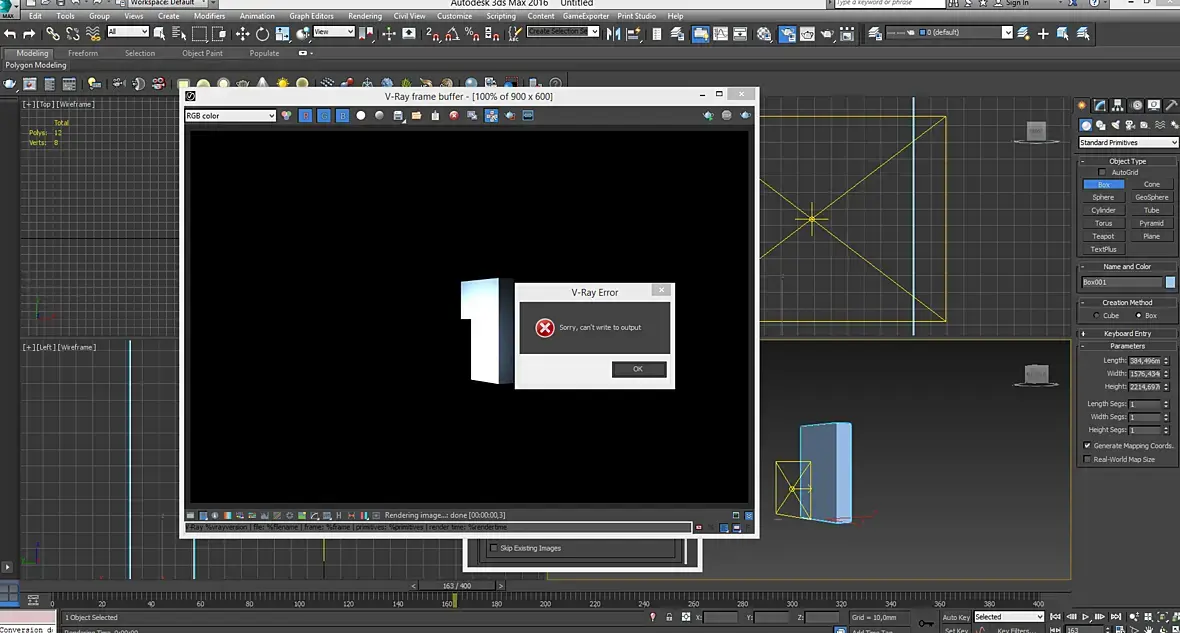Save image icon in V-Ray frame buffer
Screen dimensions: 1180x633
398,116
